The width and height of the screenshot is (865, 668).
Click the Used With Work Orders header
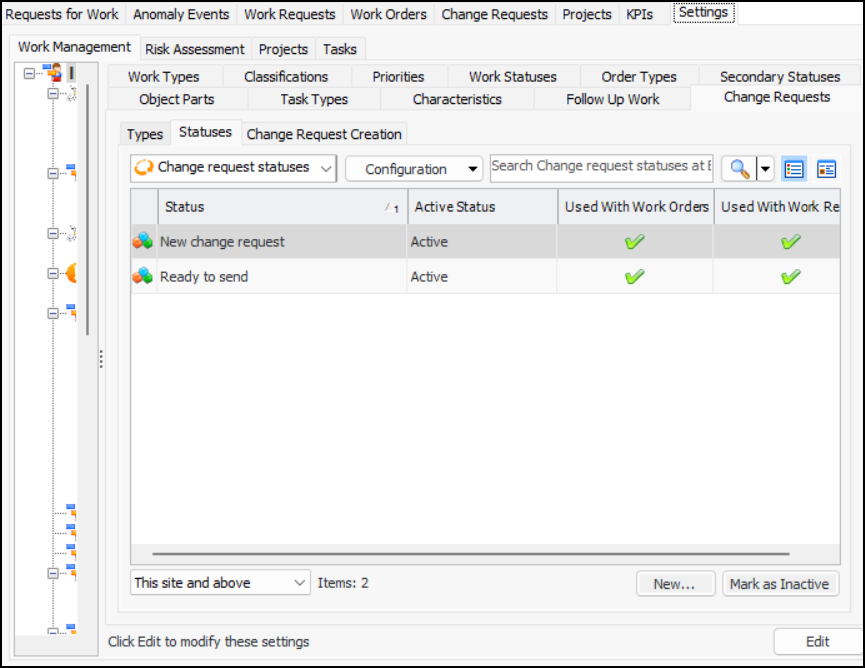click(636, 207)
